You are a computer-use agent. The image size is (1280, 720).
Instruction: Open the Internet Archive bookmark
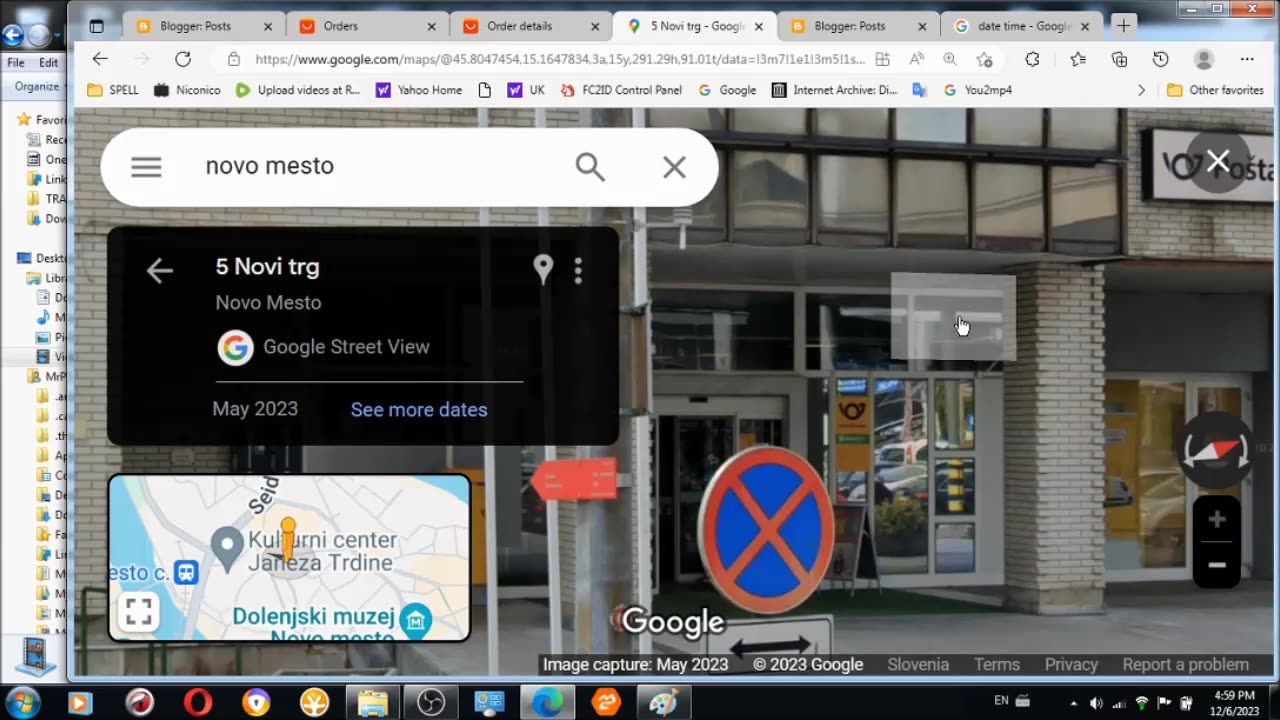tap(834, 90)
